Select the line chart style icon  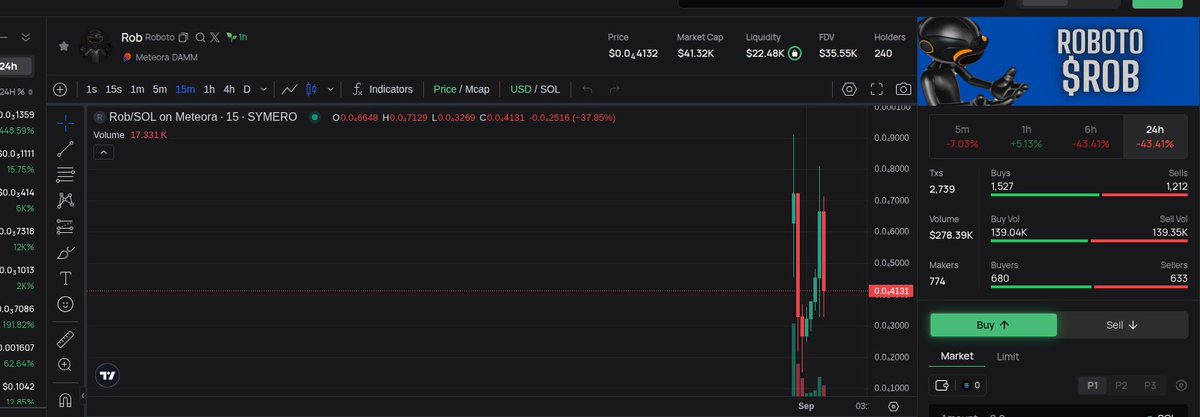pos(289,89)
